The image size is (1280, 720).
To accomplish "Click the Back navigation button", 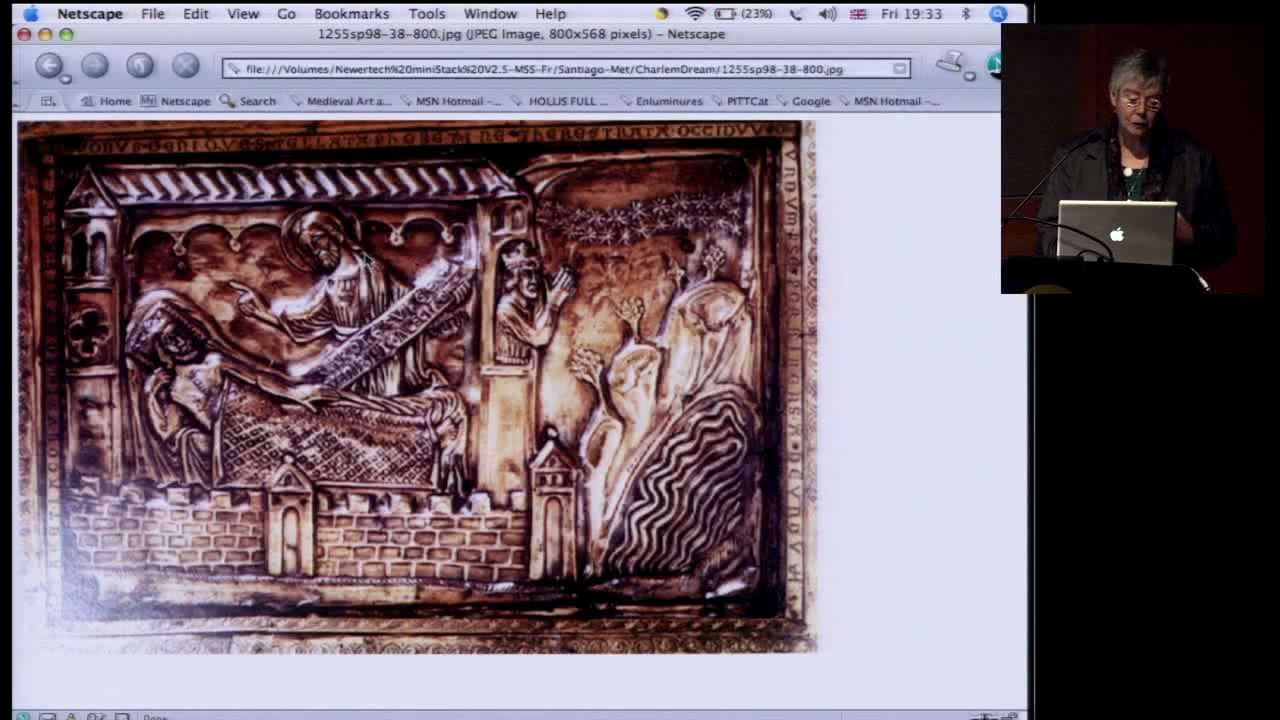I will click(x=48, y=65).
